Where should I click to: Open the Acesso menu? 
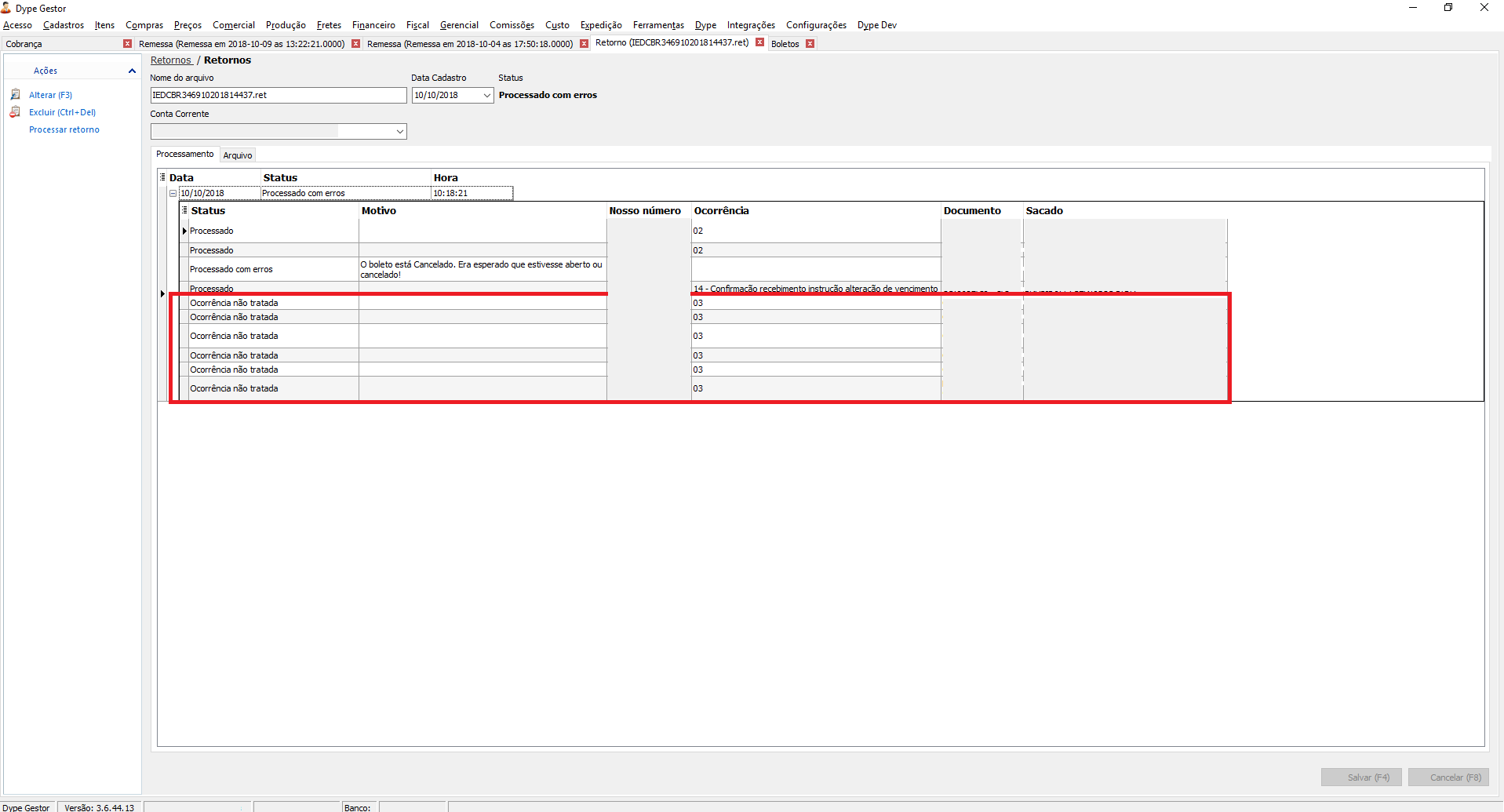click(x=17, y=25)
